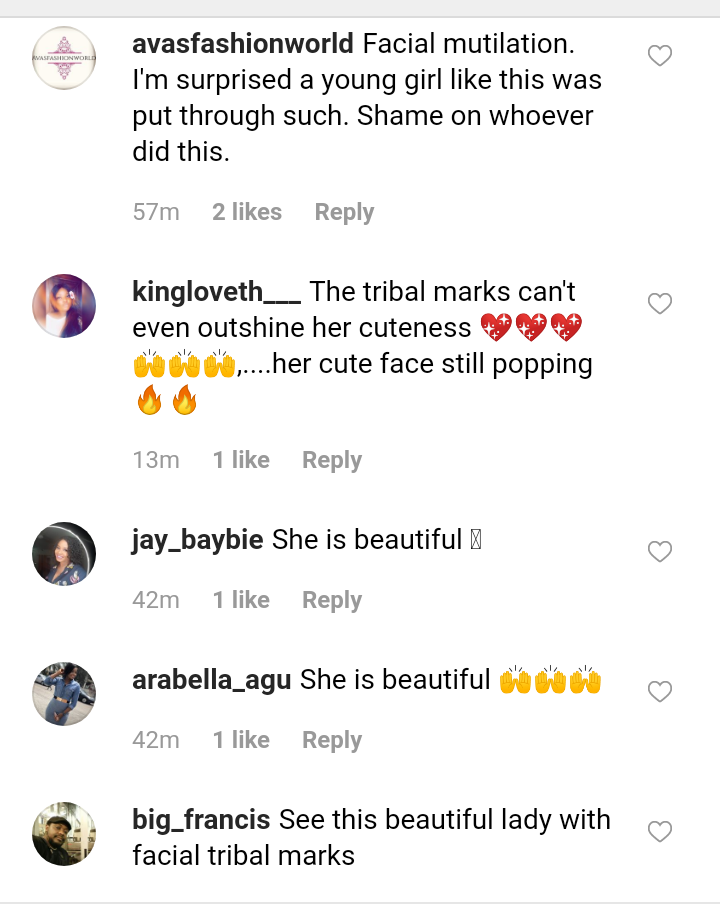Image resolution: width=720 pixels, height=904 pixels.
Task: Reply to kingloveth___'s comment
Action: [332, 460]
